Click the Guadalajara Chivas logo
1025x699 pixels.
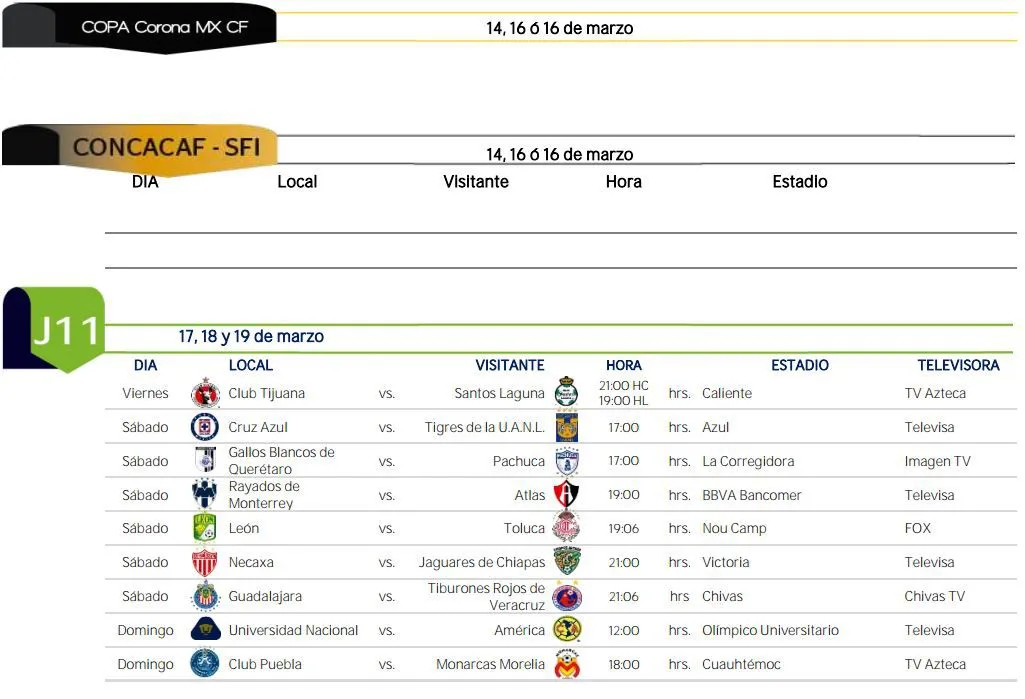[205, 596]
